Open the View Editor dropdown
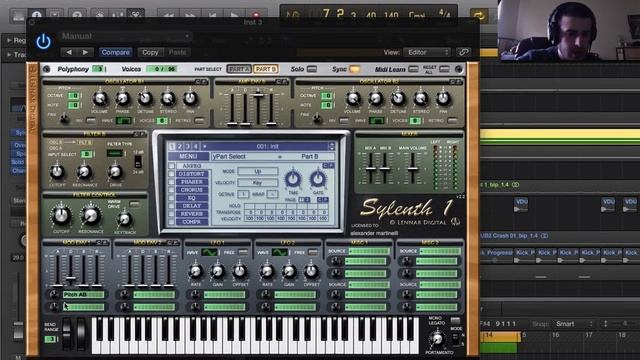This screenshot has width=640, height=360. click(427, 52)
